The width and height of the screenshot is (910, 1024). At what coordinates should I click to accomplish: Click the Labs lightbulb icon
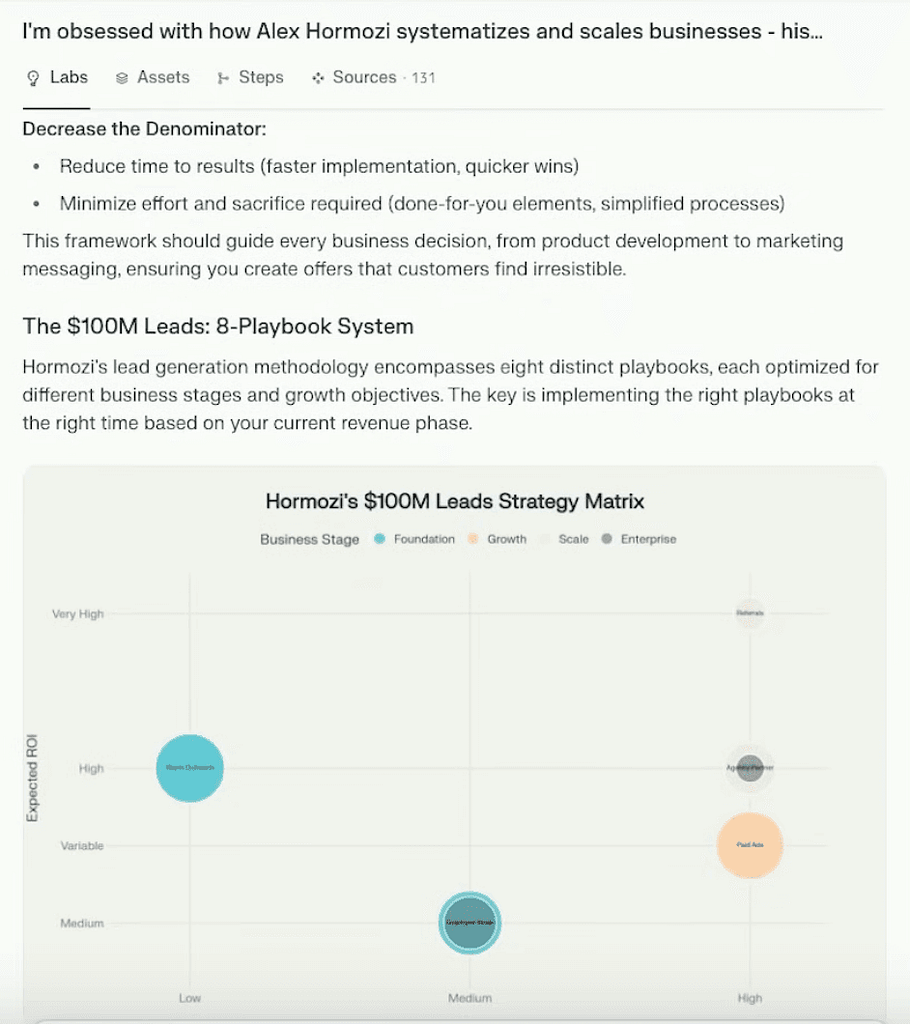coord(34,77)
